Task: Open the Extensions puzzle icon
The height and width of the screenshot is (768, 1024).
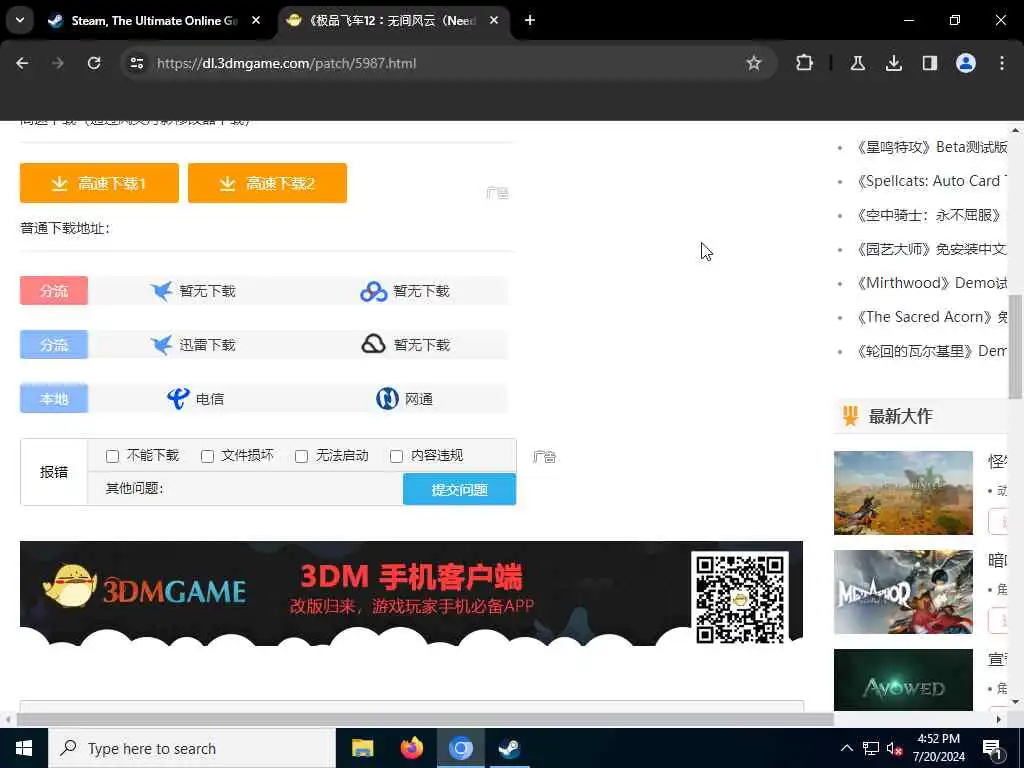Action: (805, 63)
